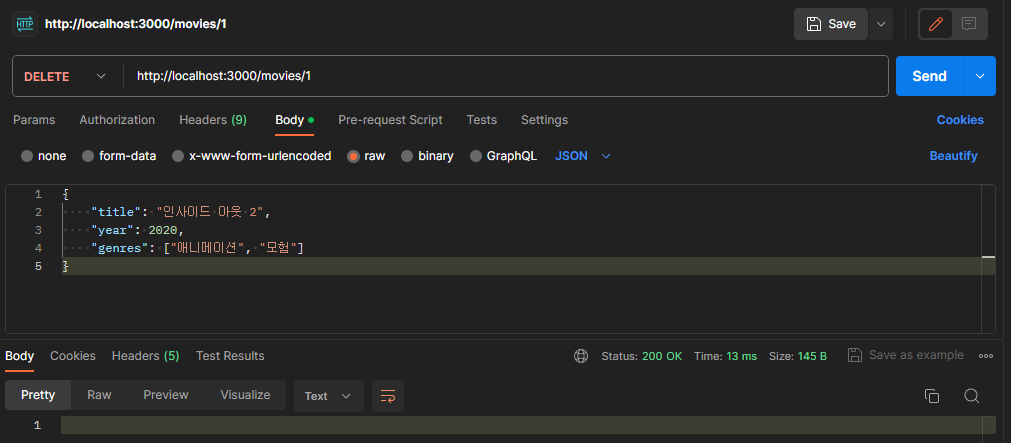This screenshot has width=1011, height=443.
Task: Send the request
Action: (929, 76)
